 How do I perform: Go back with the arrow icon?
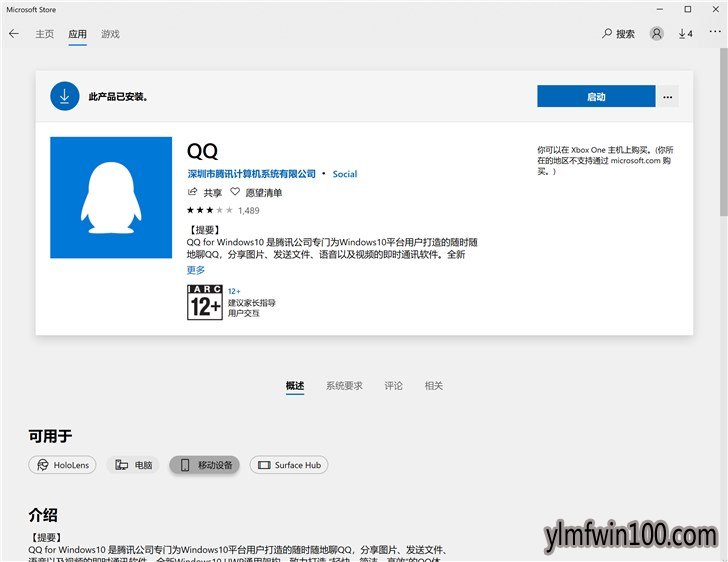pyautogui.click(x=14, y=33)
